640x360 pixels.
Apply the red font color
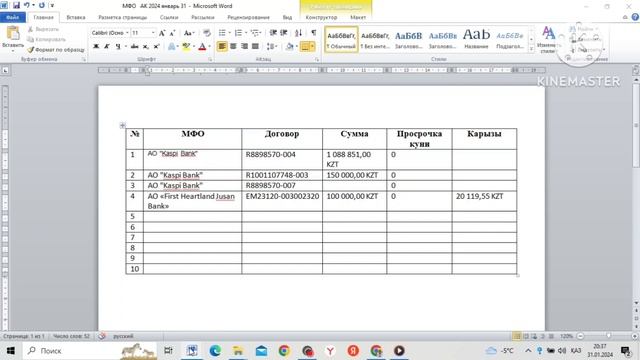tap(202, 47)
